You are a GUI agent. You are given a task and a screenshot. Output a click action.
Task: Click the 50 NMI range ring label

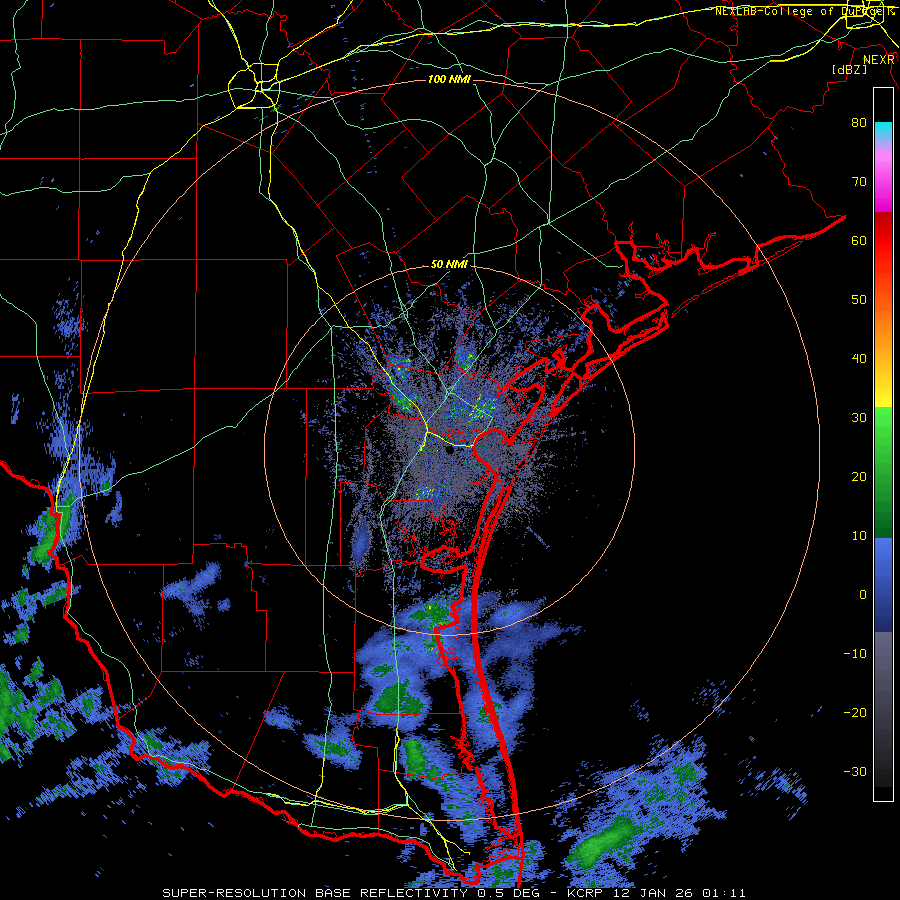point(449,265)
